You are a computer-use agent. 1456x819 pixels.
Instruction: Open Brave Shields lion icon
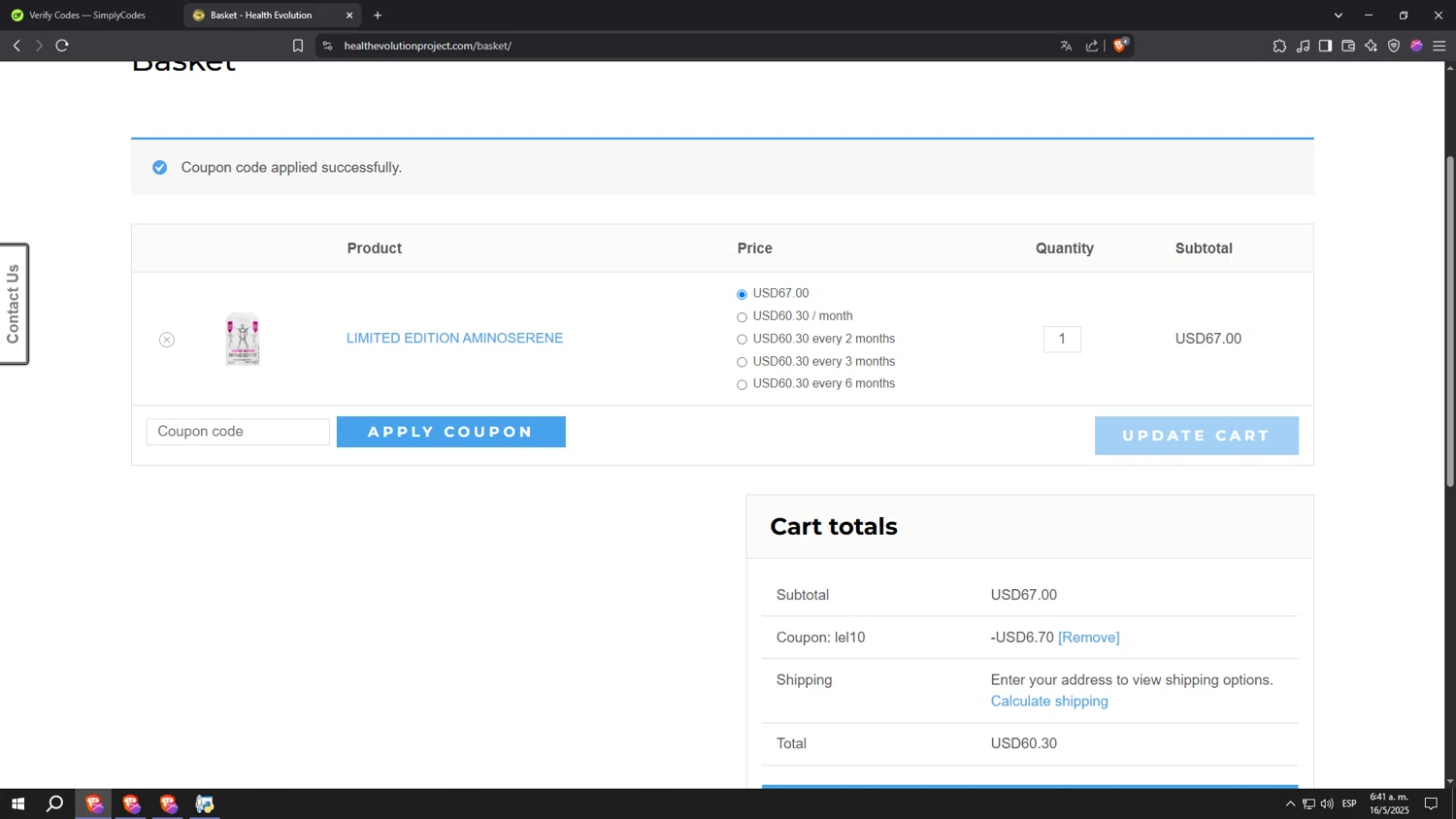point(1120,45)
